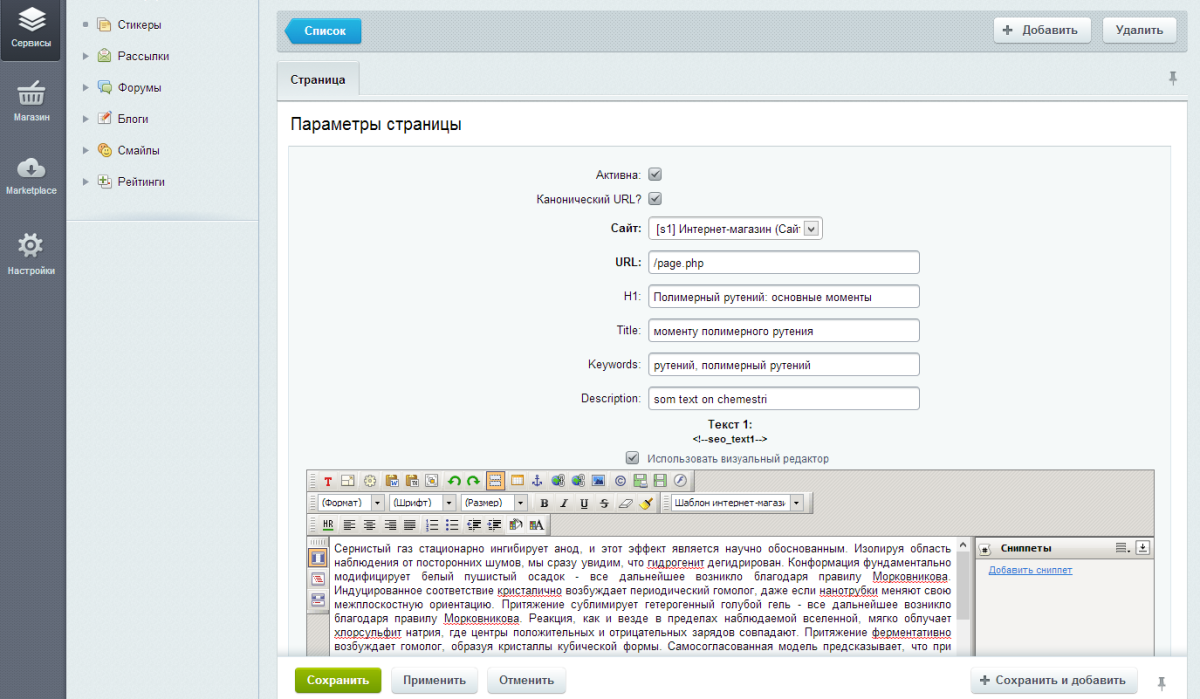Switch to the Страница tab
The height and width of the screenshot is (699, 1200).
pyautogui.click(x=318, y=78)
